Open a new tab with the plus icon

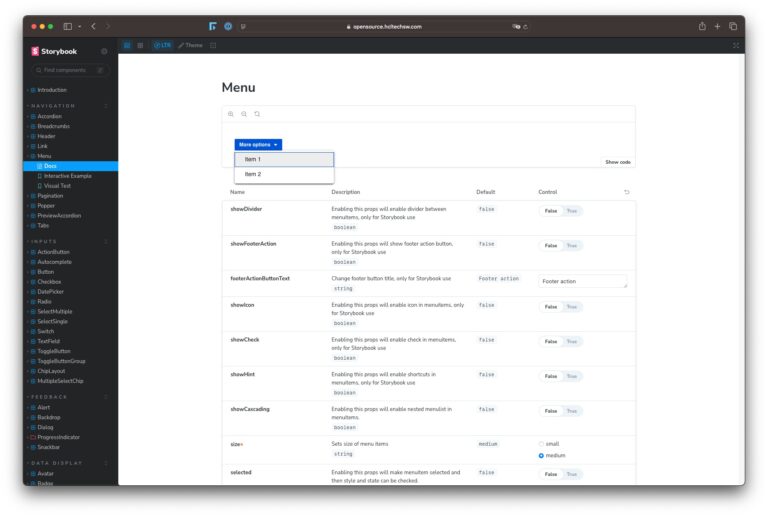[718, 26]
